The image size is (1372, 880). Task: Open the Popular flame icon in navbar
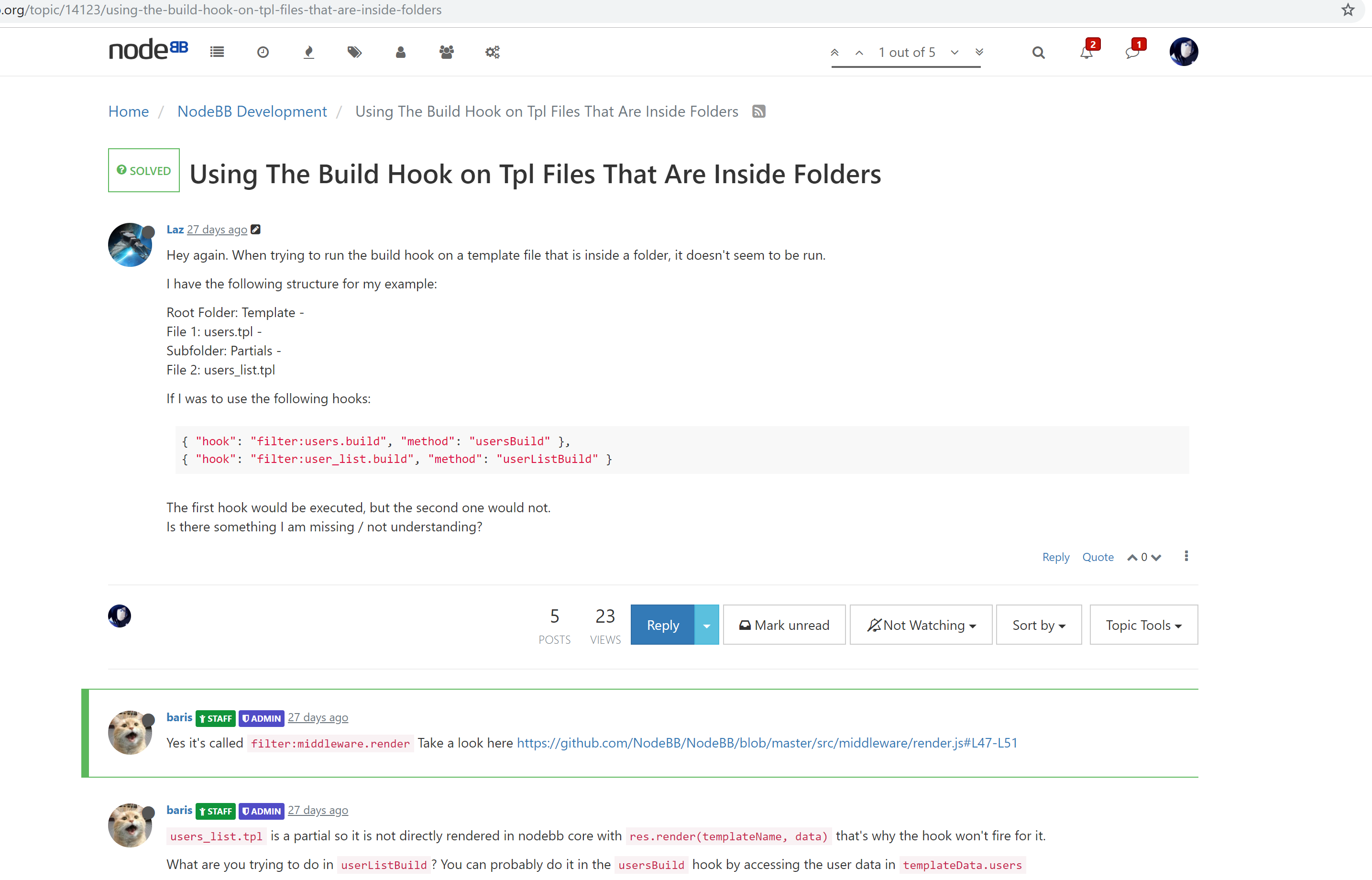coord(308,52)
